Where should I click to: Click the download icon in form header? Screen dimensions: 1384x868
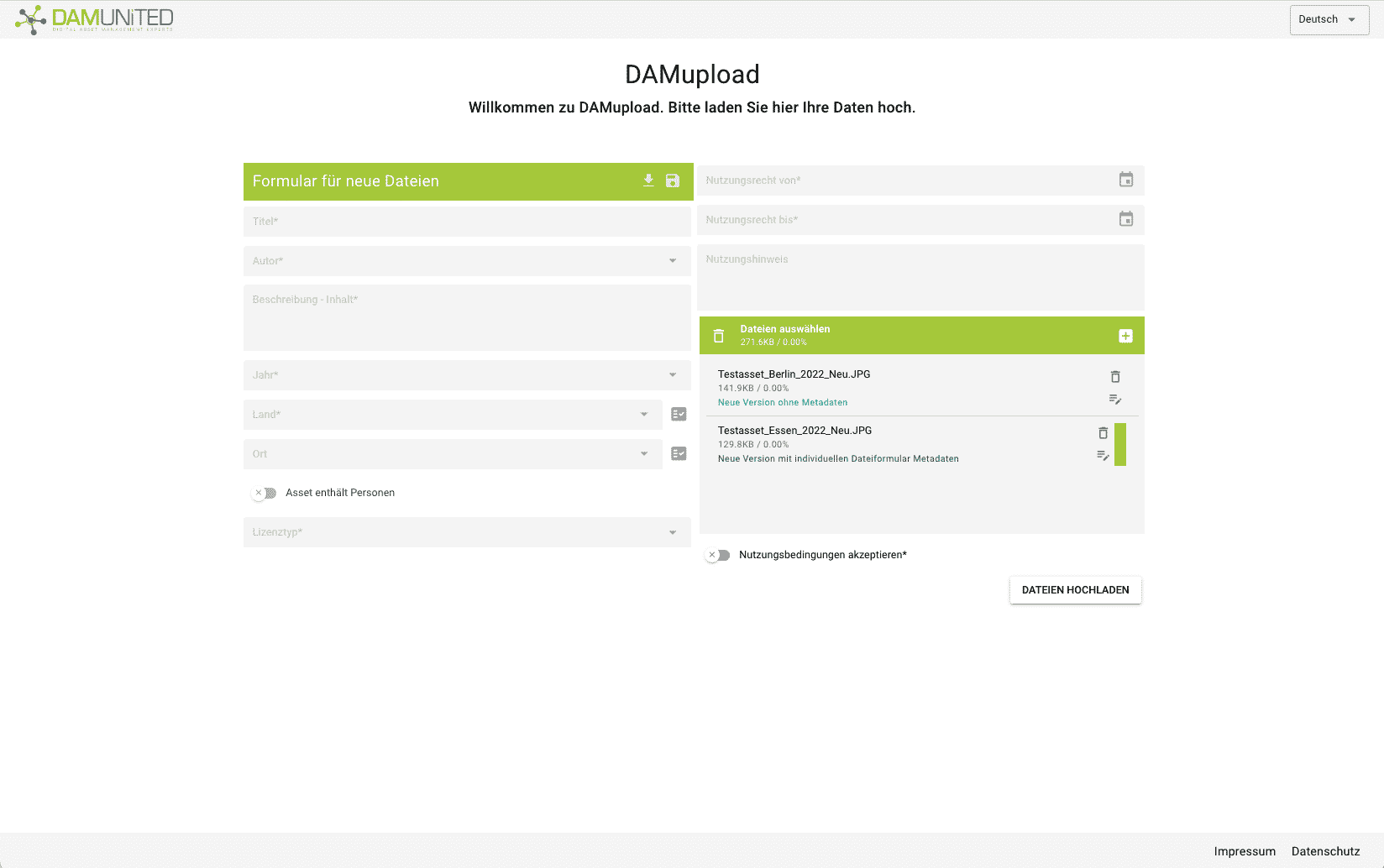(648, 180)
